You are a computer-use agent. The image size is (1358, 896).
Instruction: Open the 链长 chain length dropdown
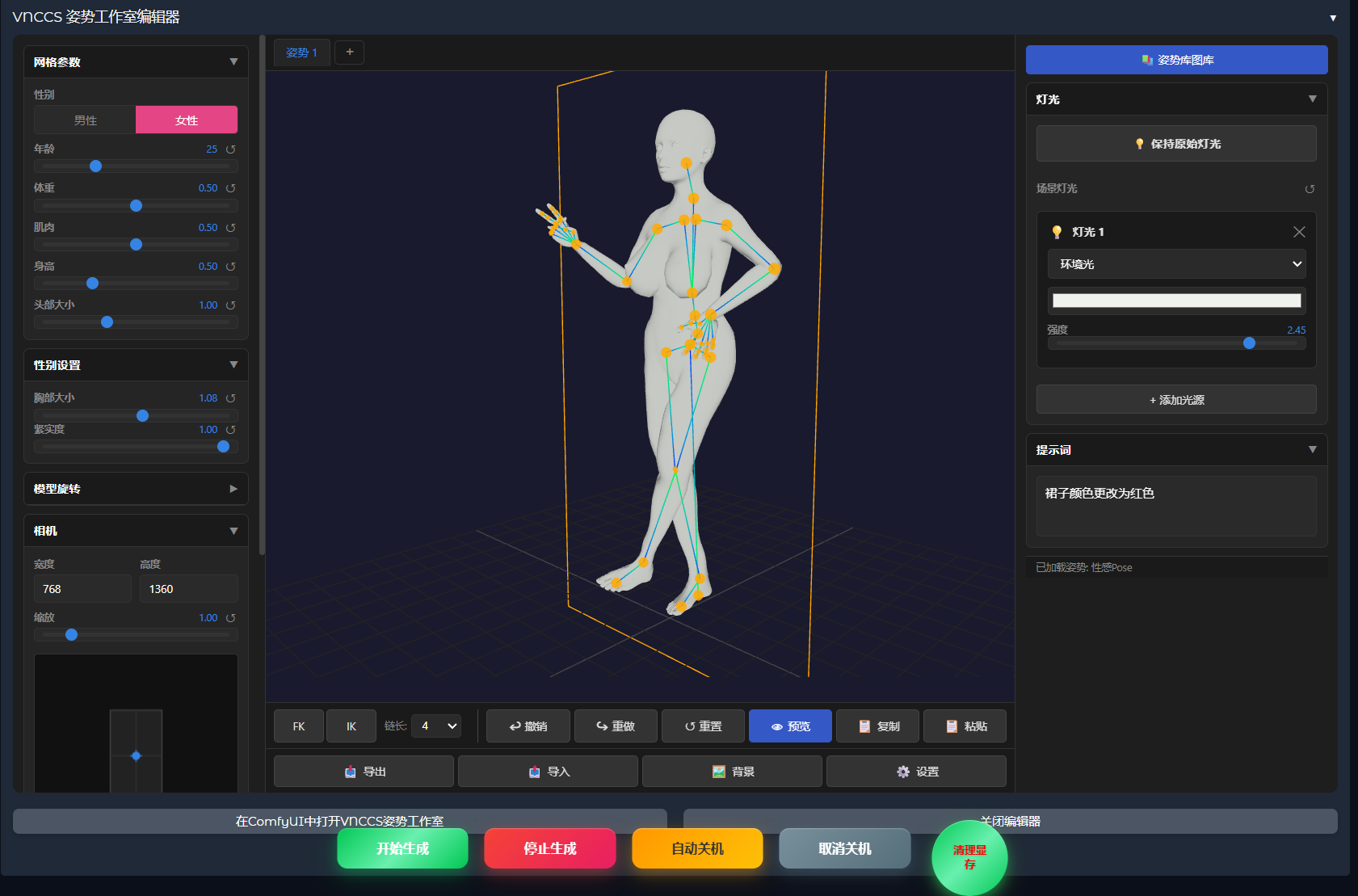coord(437,726)
